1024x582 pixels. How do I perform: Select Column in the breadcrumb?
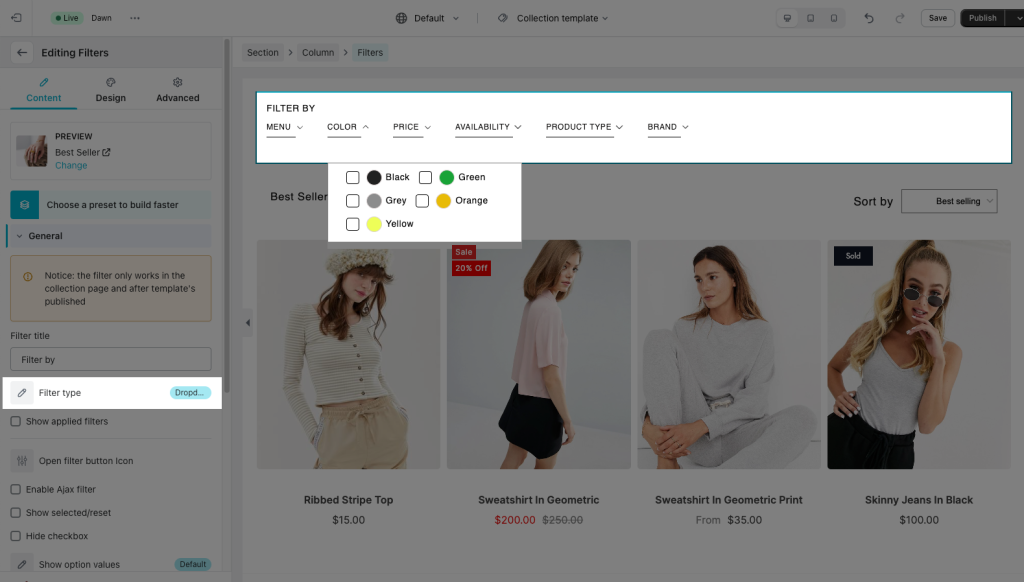coord(318,52)
